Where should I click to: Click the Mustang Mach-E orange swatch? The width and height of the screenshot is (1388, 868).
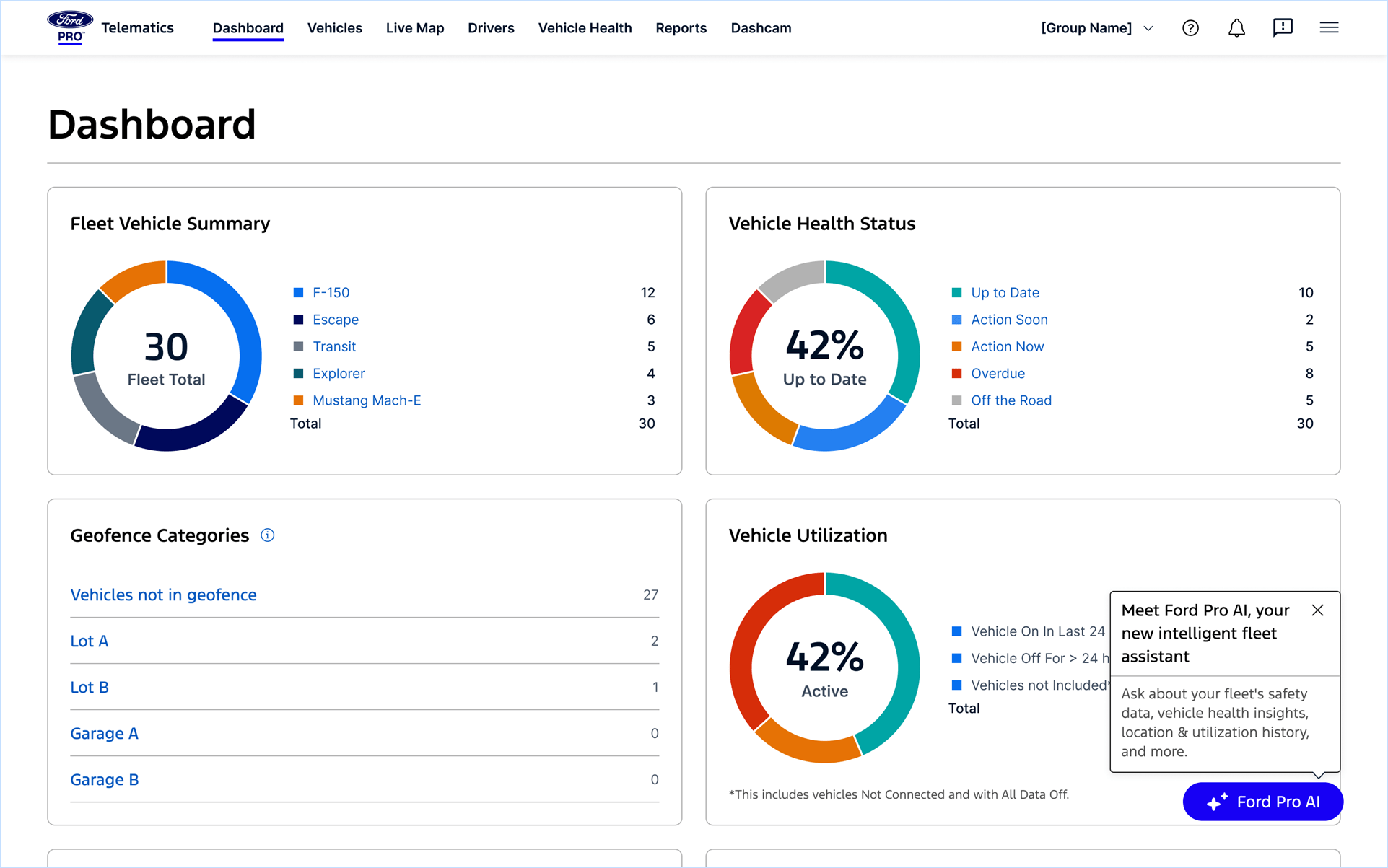(x=298, y=400)
